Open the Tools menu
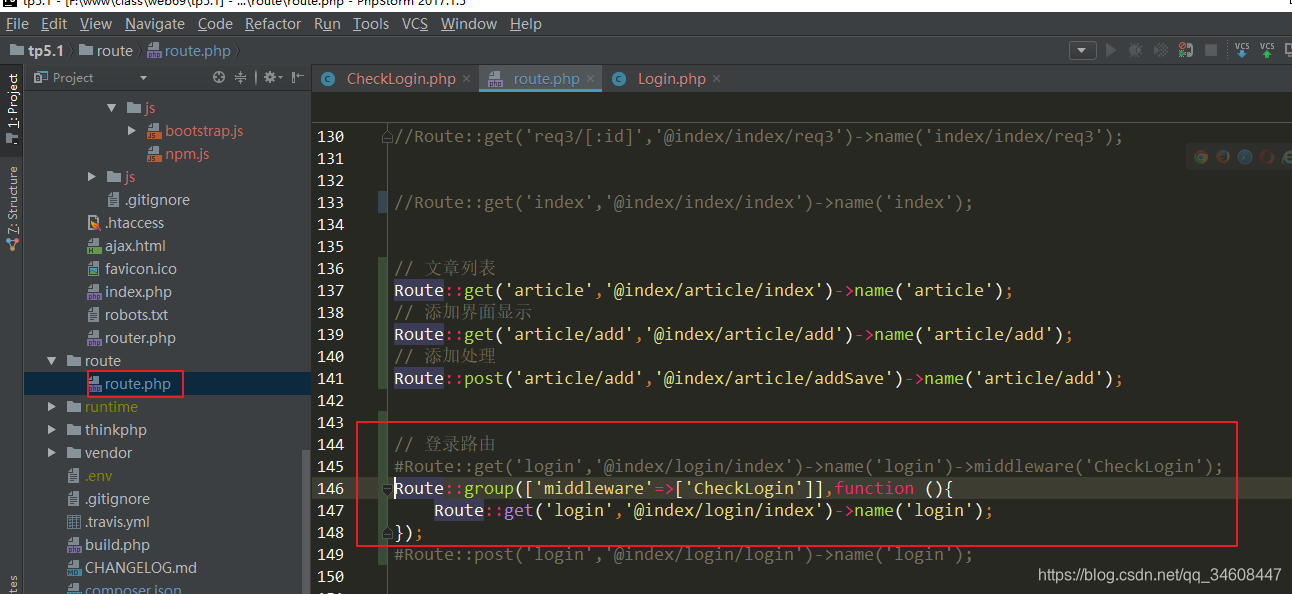1292x594 pixels. click(371, 23)
